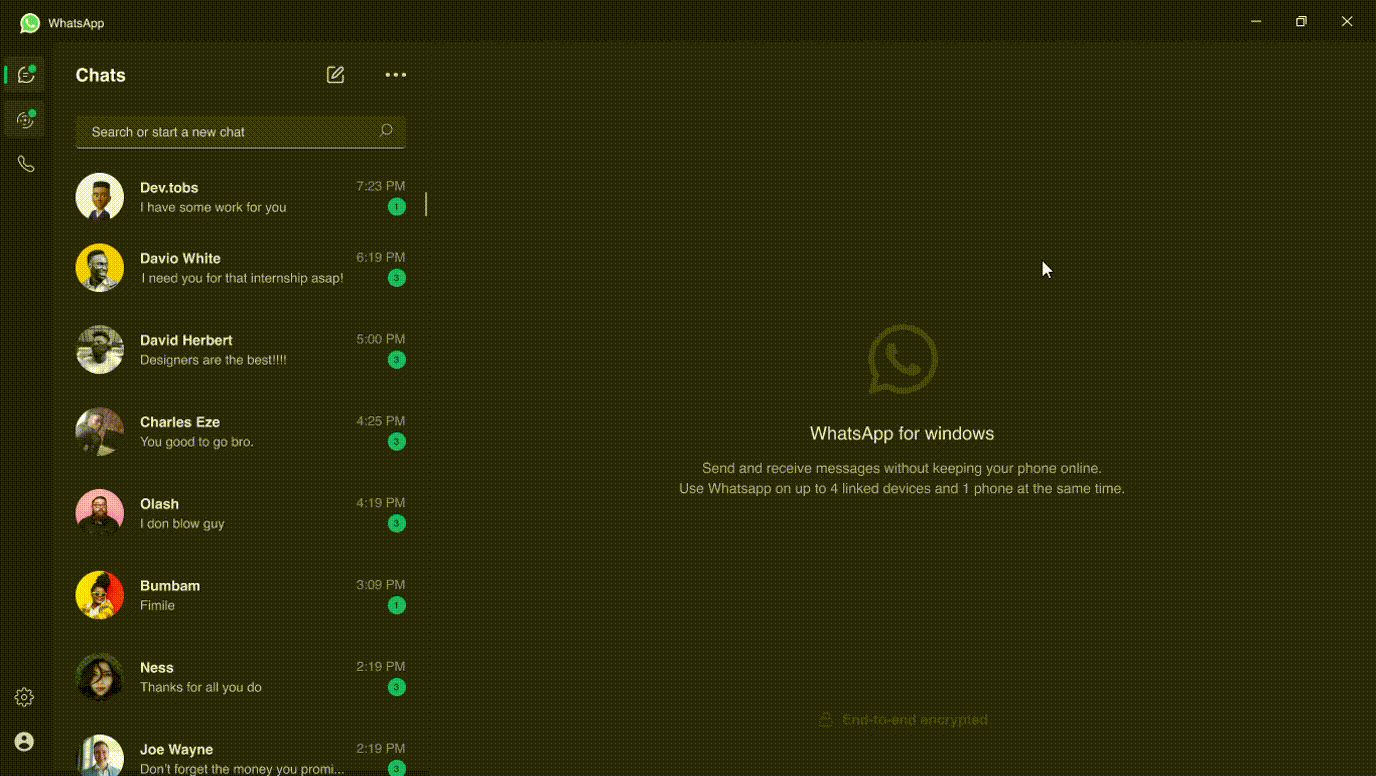This screenshot has width=1376, height=776.
Task: Open Davio White conversation
Action: [240, 268]
